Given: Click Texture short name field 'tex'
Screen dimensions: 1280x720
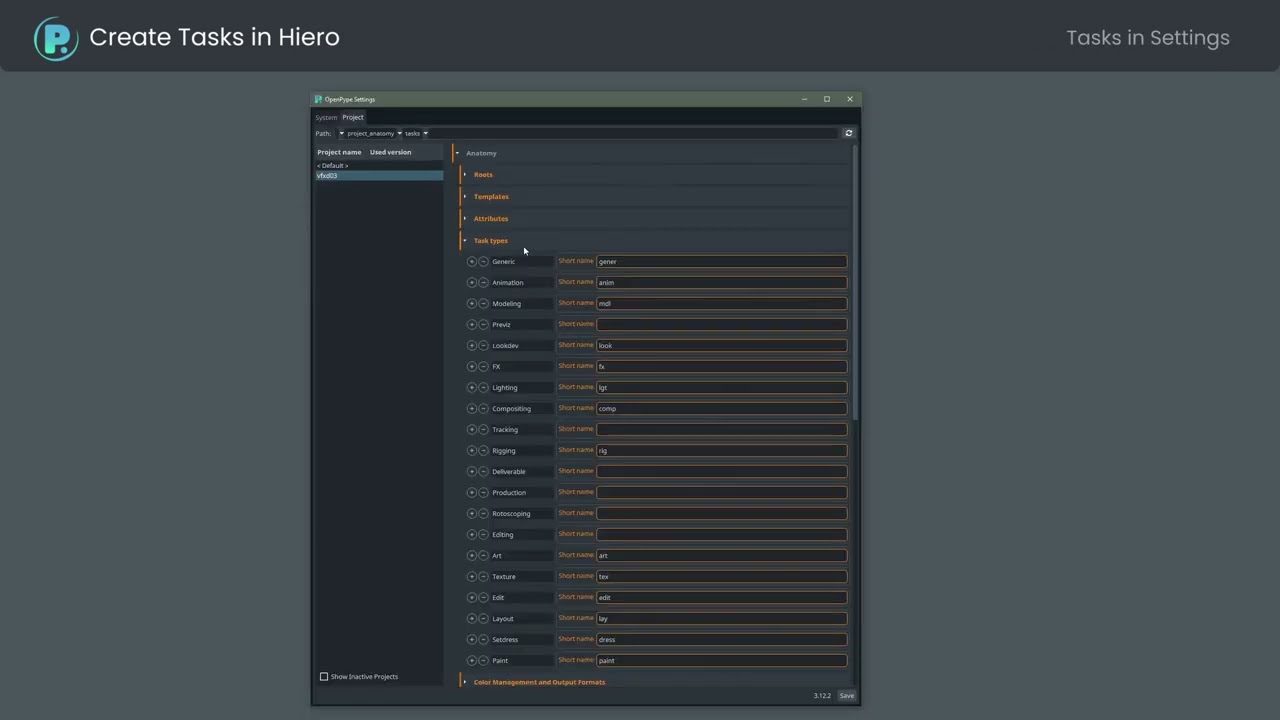Looking at the screenshot, I should [721, 576].
